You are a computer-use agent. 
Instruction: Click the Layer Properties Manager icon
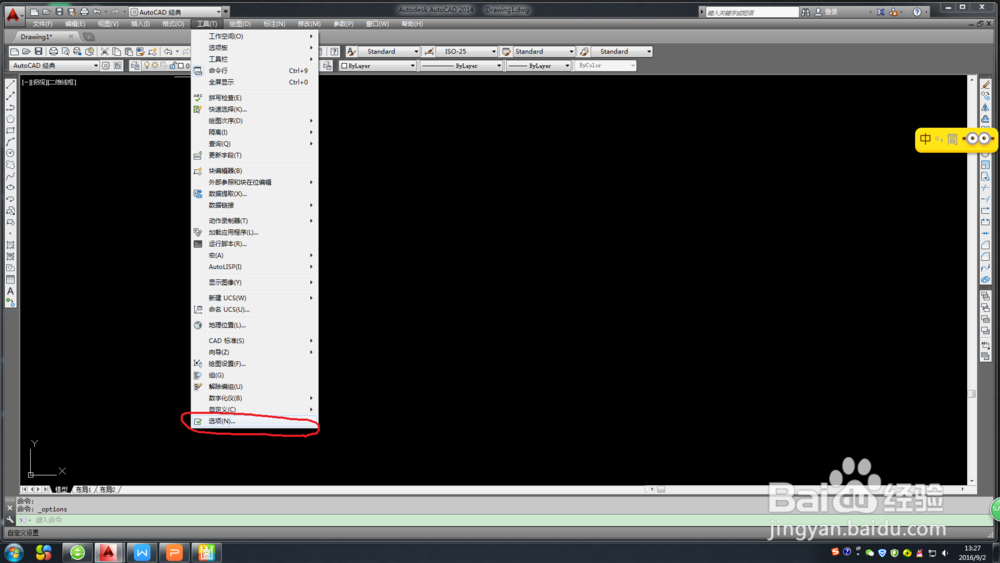[135, 66]
